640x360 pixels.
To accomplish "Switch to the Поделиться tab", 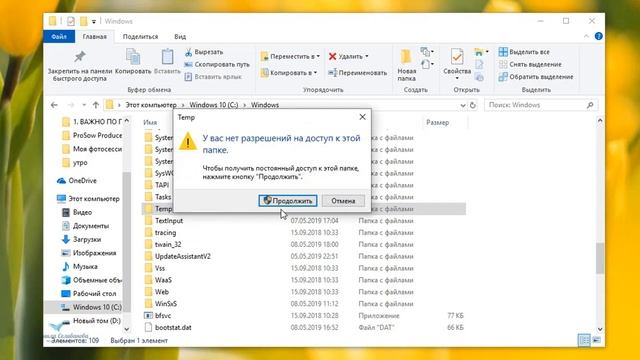I will pos(140,36).
